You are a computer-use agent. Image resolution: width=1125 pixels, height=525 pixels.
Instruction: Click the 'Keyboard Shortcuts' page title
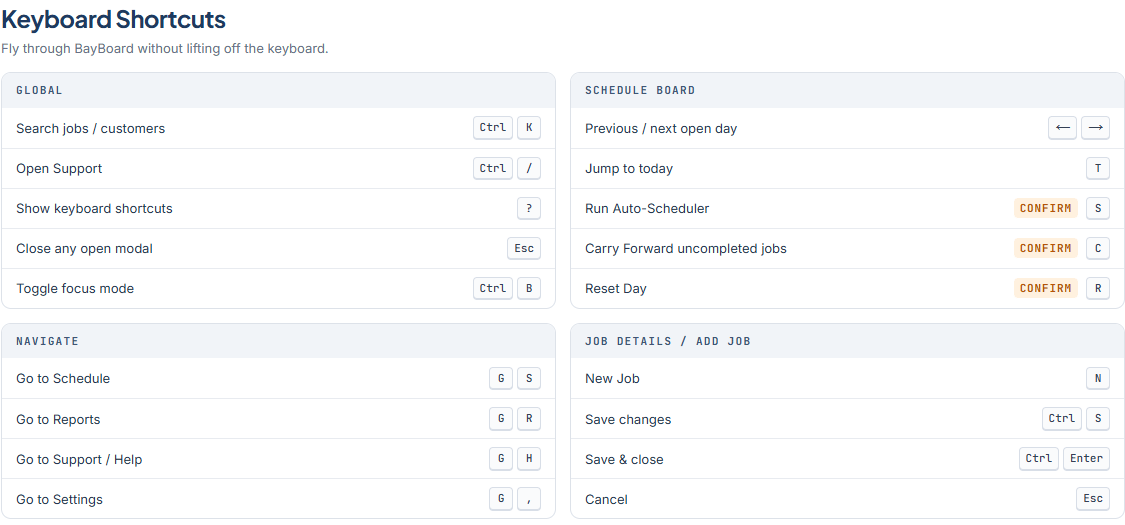click(113, 19)
